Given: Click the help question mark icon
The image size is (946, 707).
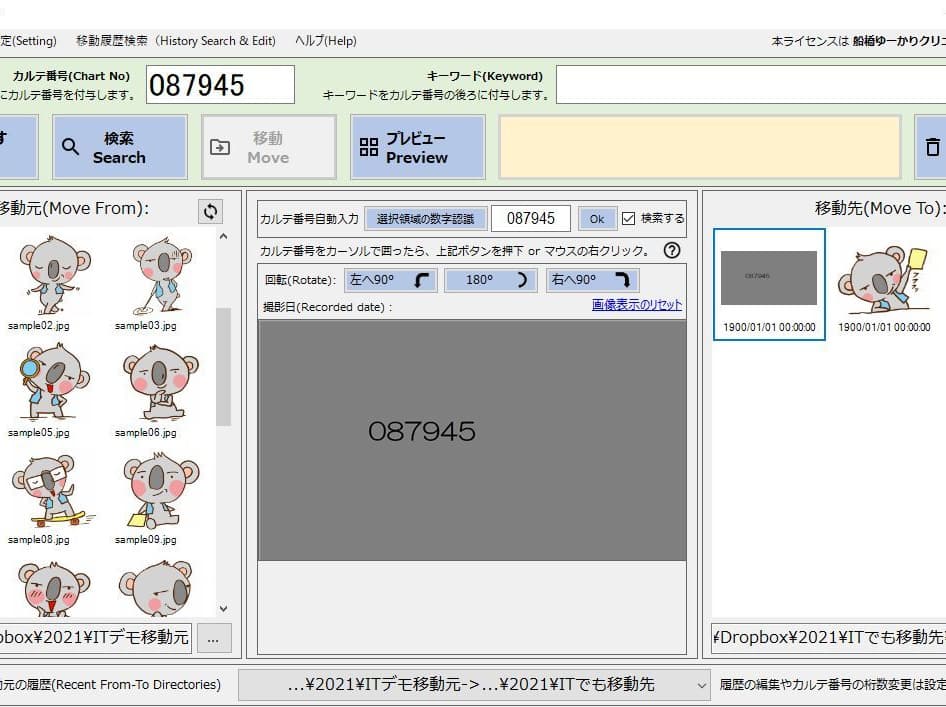Looking at the screenshot, I should [x=672, y=251].
